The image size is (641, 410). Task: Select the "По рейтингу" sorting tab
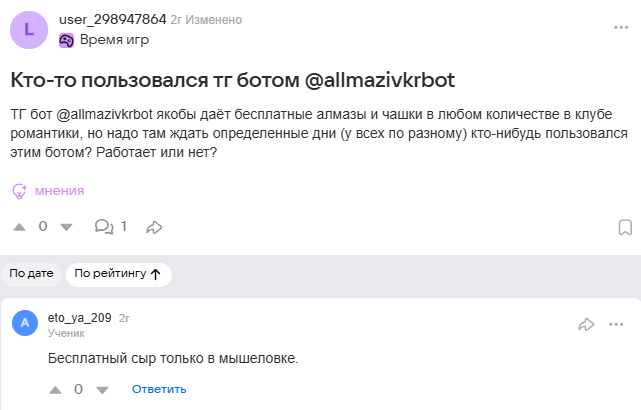[x=118, y=273]
